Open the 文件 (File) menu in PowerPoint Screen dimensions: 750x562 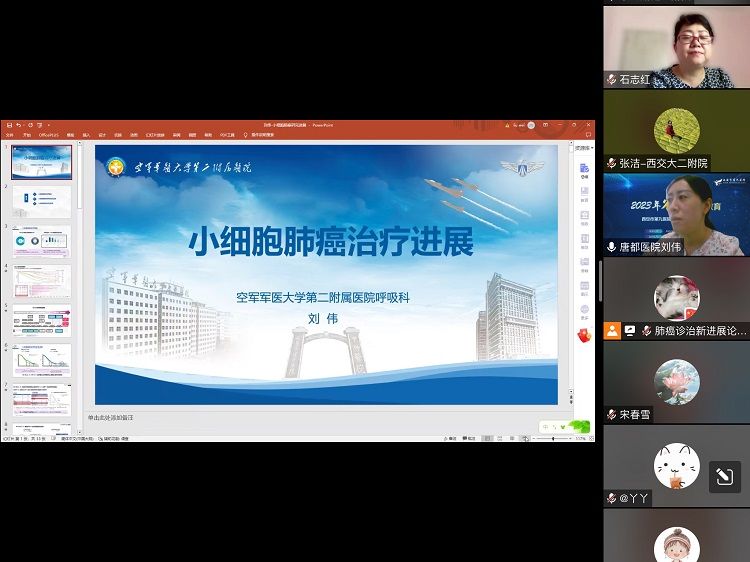(x=9, y=135)
